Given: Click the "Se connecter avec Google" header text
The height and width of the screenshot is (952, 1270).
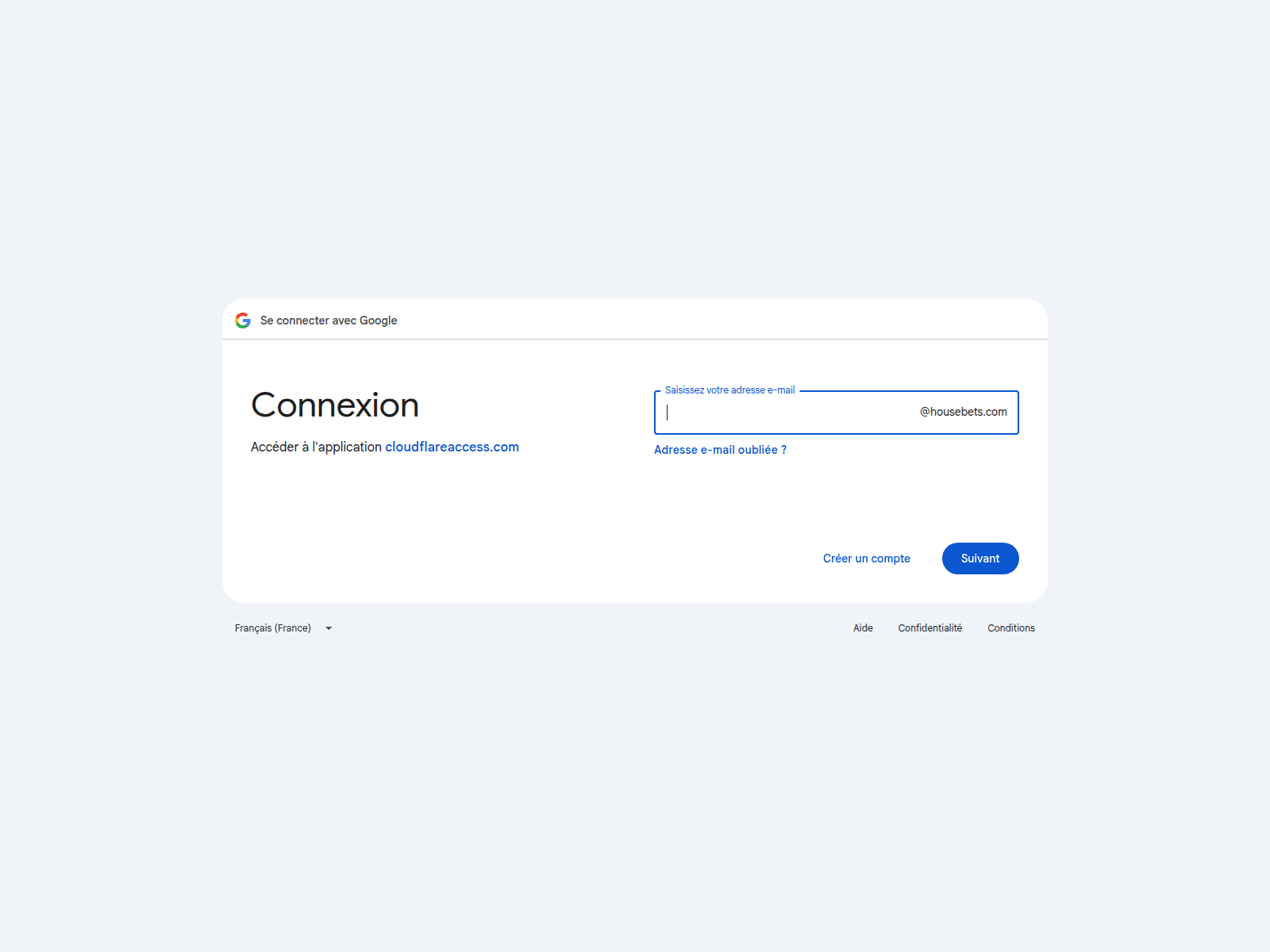Looking at the screenshot, I should click(x=329, y=321).
